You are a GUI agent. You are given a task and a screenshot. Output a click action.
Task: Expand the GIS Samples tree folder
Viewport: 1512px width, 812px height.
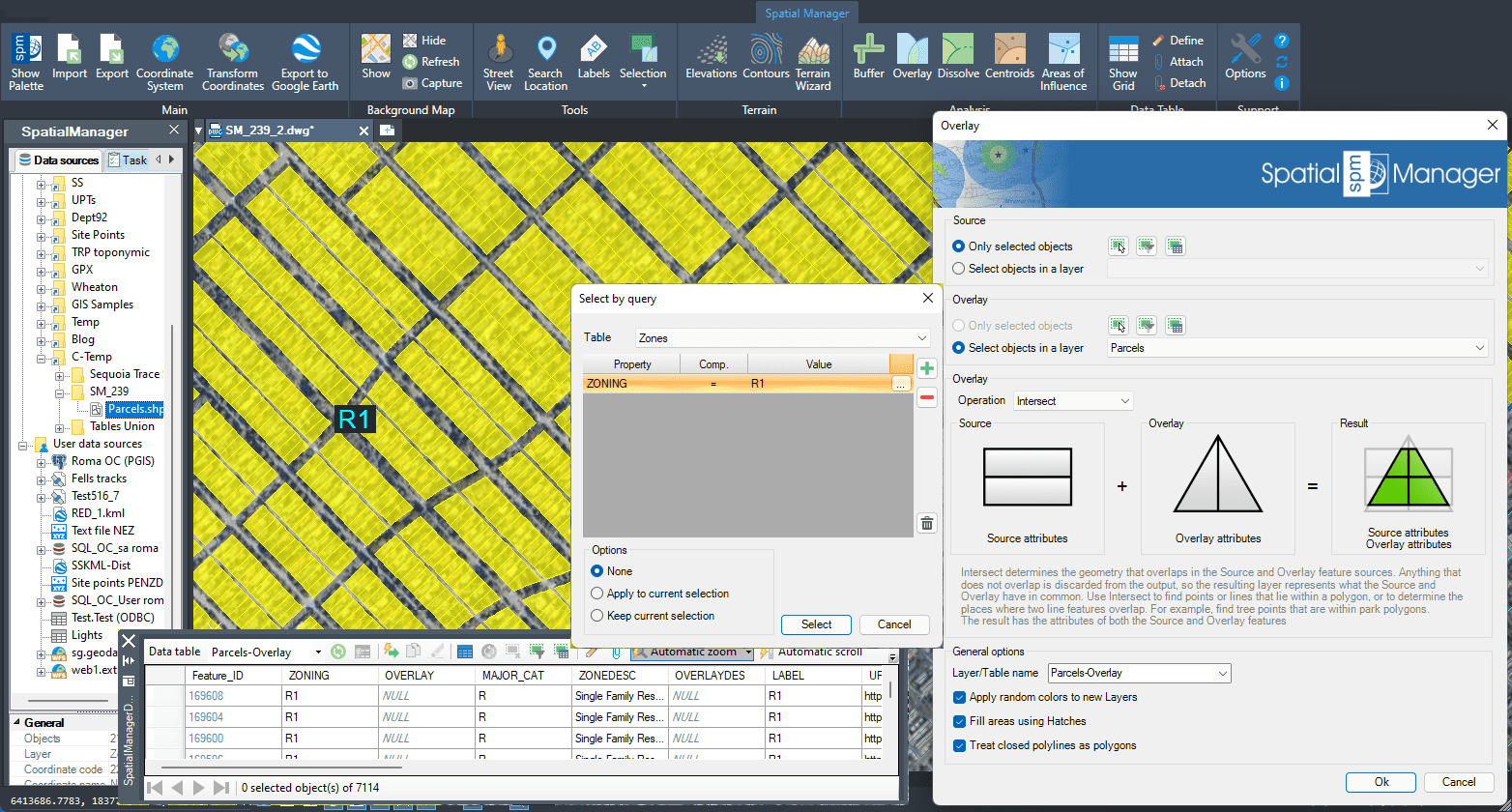click(x=42, y=304)
